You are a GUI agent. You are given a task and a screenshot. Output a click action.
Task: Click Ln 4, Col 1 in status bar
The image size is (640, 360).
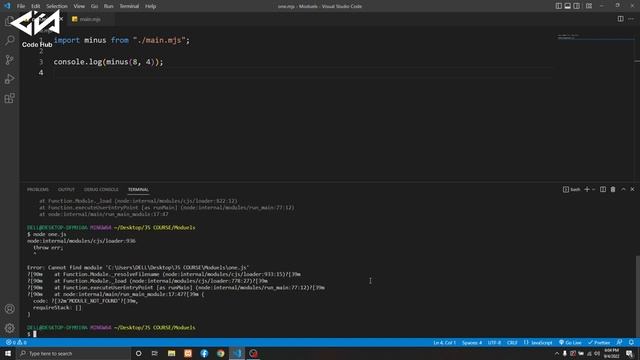[444, 342]
